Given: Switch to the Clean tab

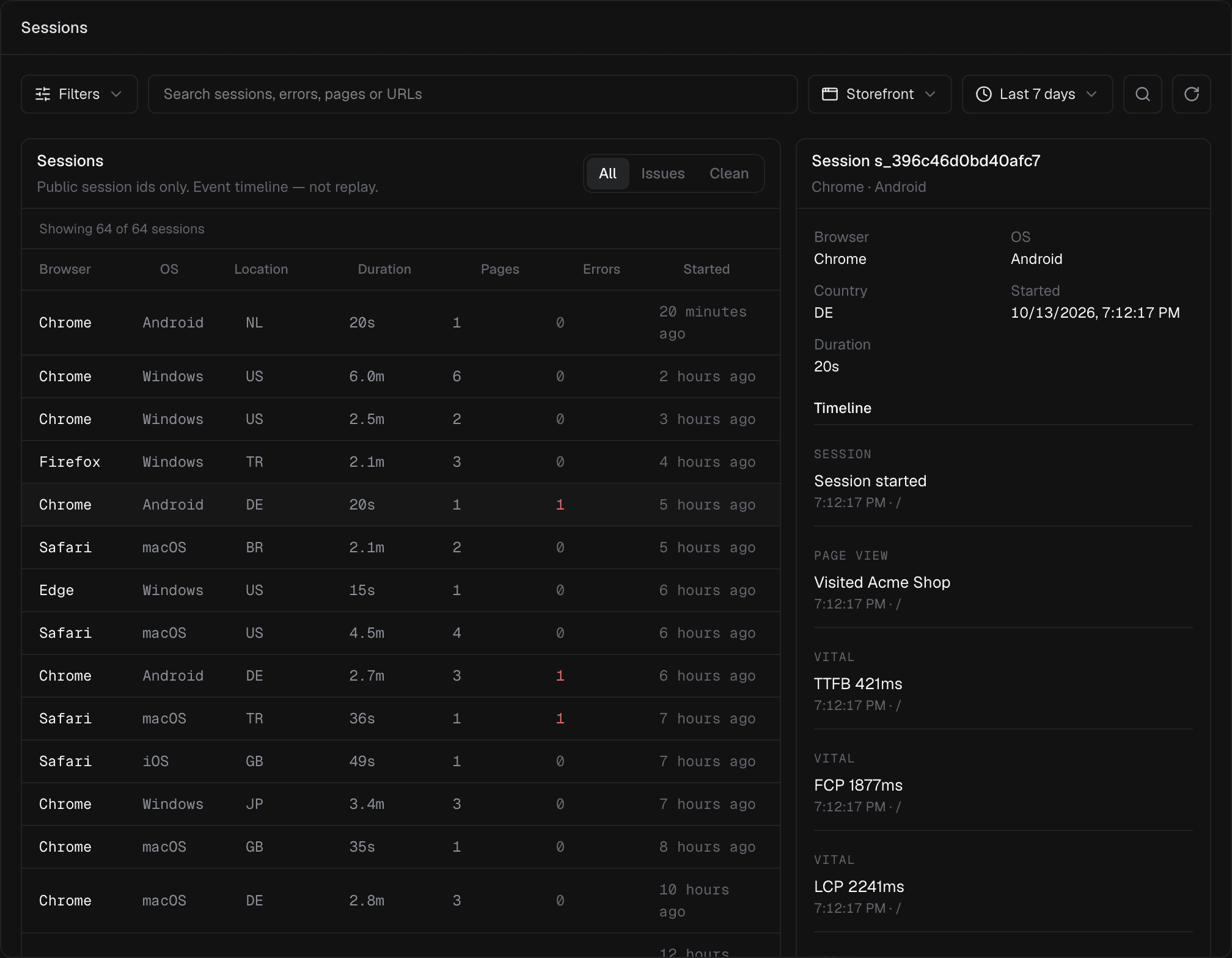Looking at the screenshot, I should pos(728,174).
